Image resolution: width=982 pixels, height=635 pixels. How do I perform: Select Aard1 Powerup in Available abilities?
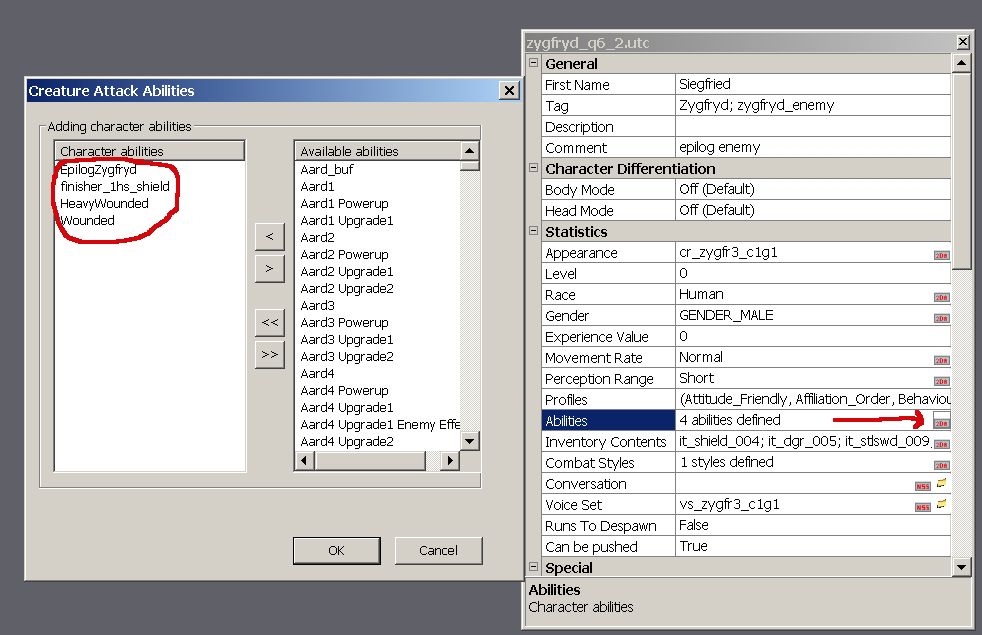coord(344,203)
